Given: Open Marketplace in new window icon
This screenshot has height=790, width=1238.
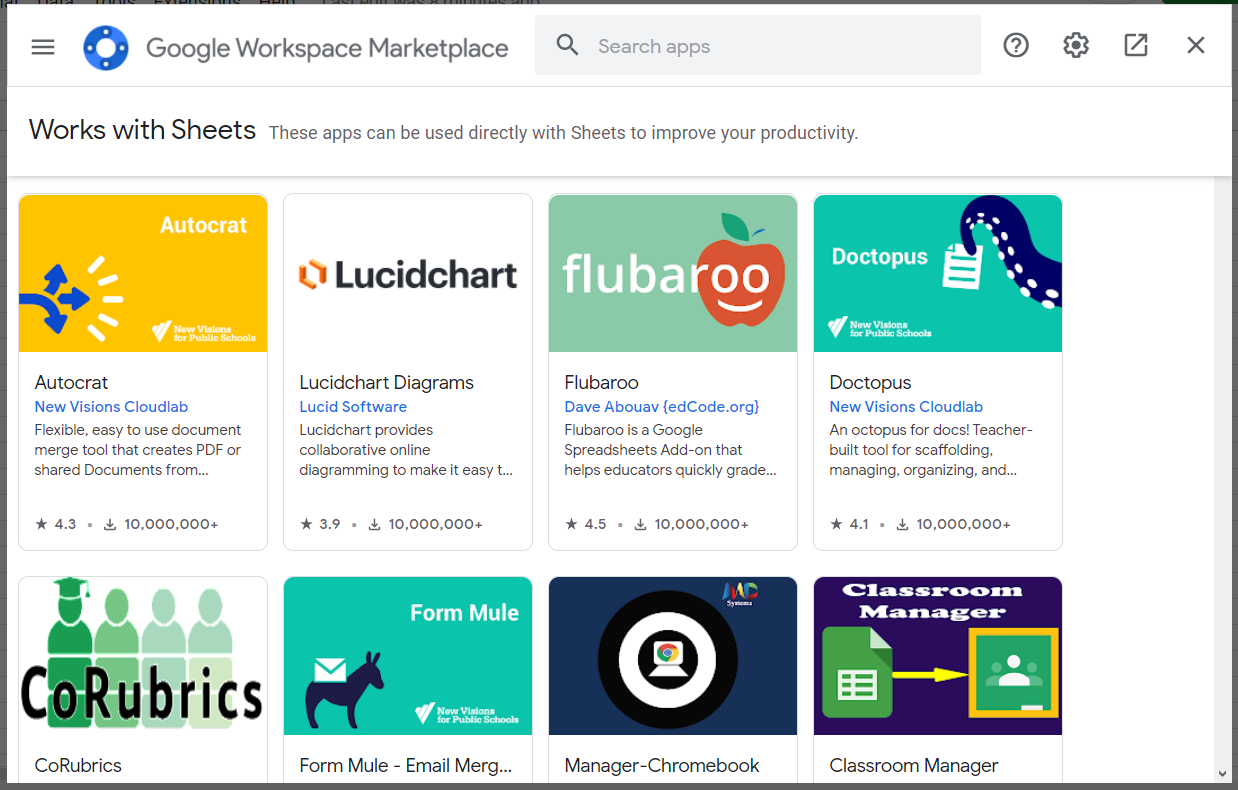Looking at the screenshot, I should pos(1136,45).
